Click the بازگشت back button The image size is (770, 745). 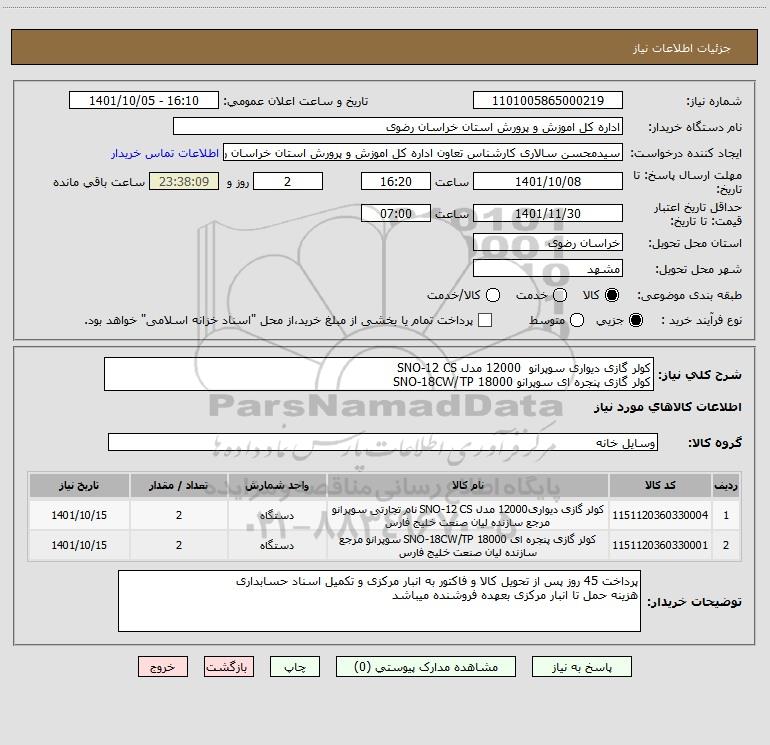229,667
